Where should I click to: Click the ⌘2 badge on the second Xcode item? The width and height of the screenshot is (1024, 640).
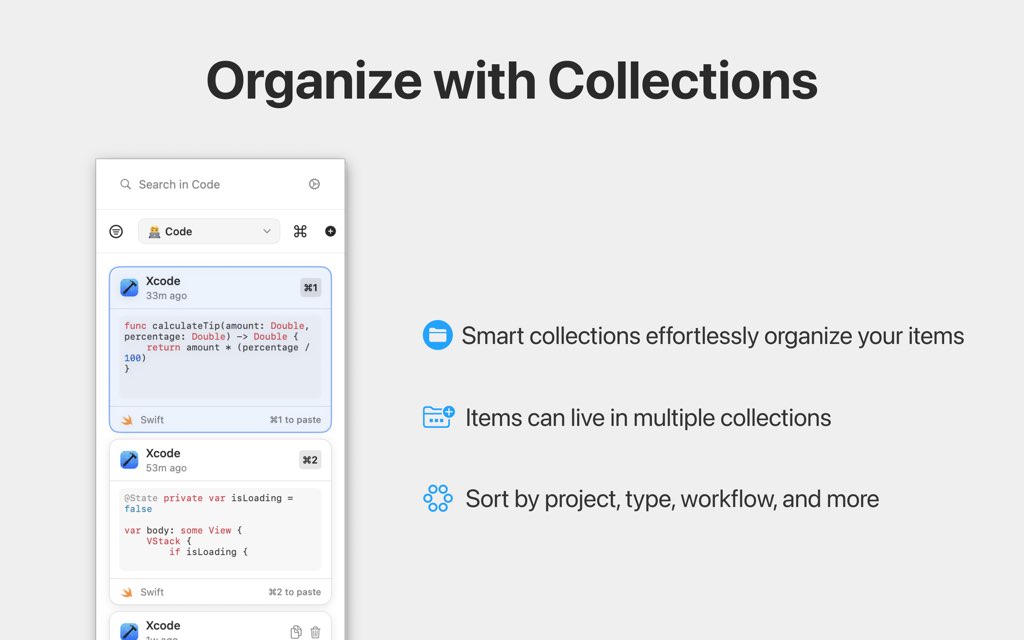point(310,459)
